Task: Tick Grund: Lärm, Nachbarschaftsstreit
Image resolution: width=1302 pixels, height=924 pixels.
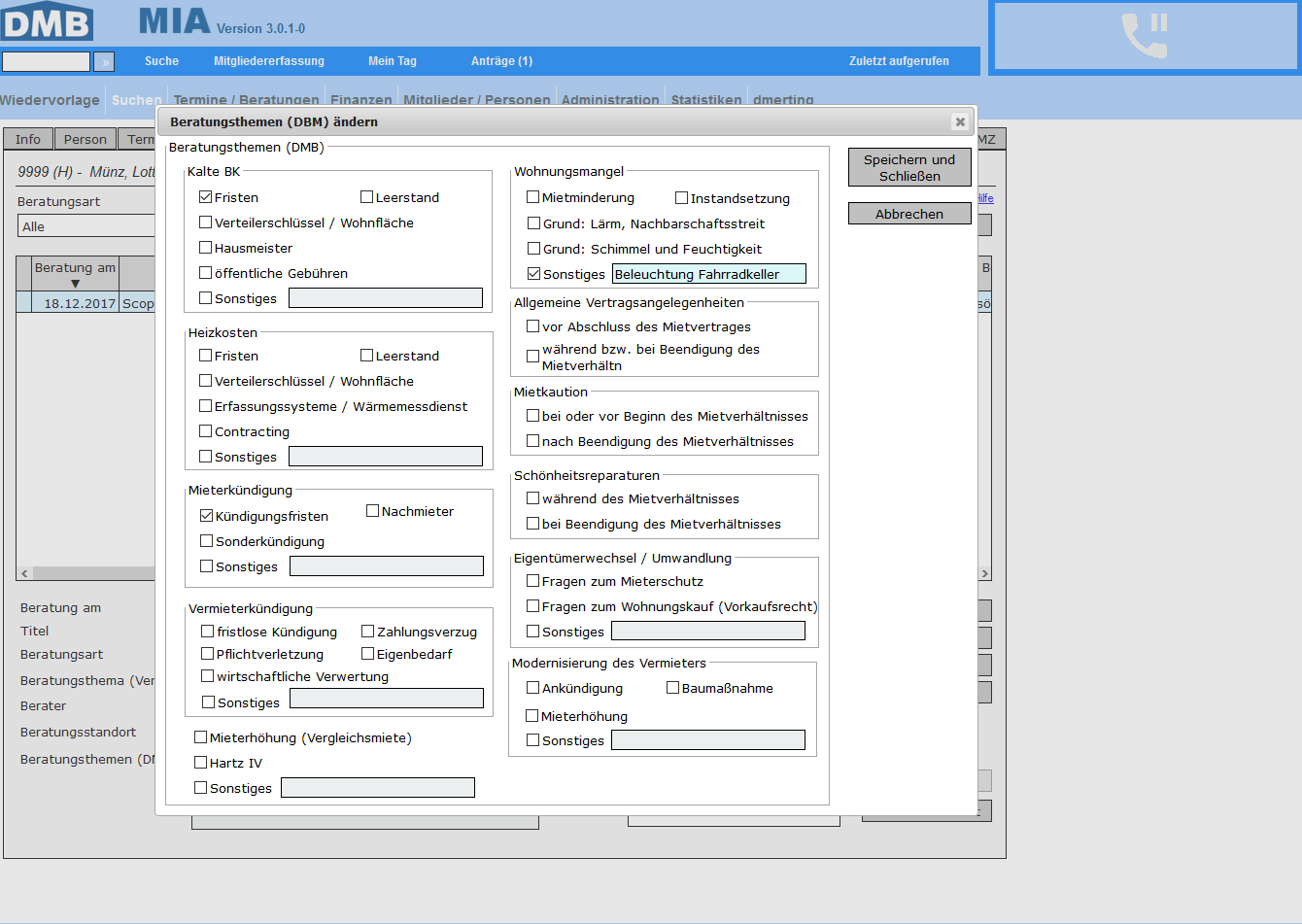Action: tap(533, 222)
